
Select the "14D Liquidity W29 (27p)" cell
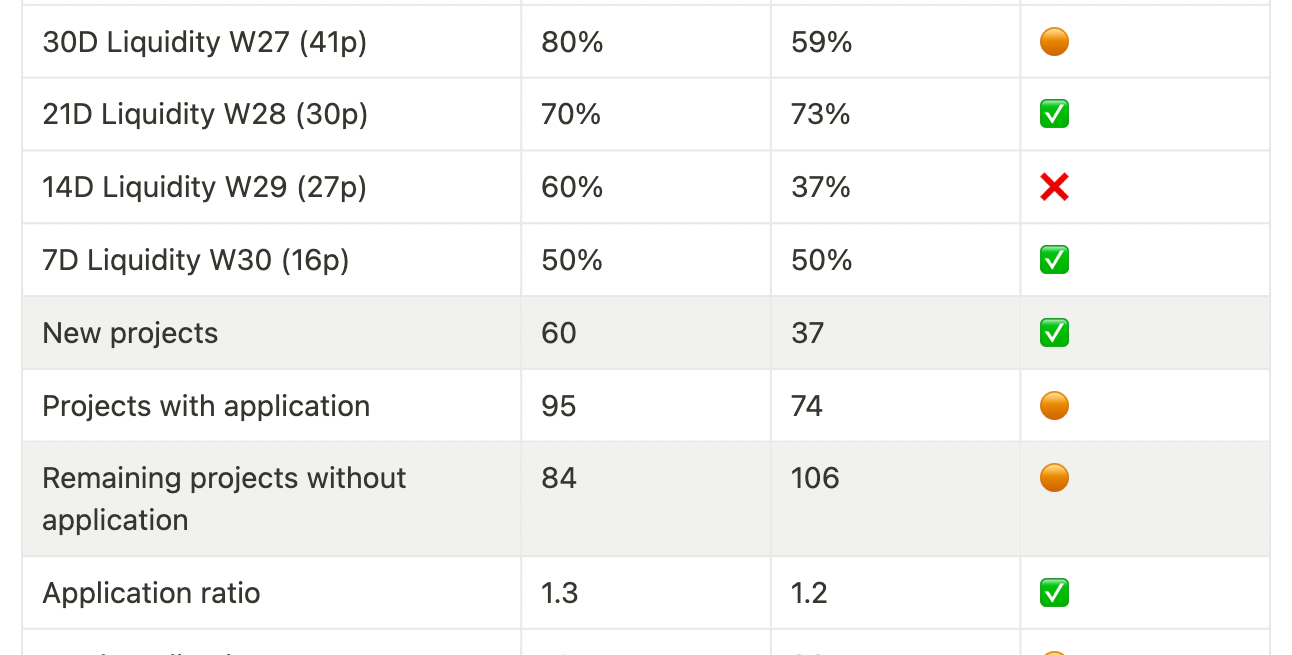(204, 187)
